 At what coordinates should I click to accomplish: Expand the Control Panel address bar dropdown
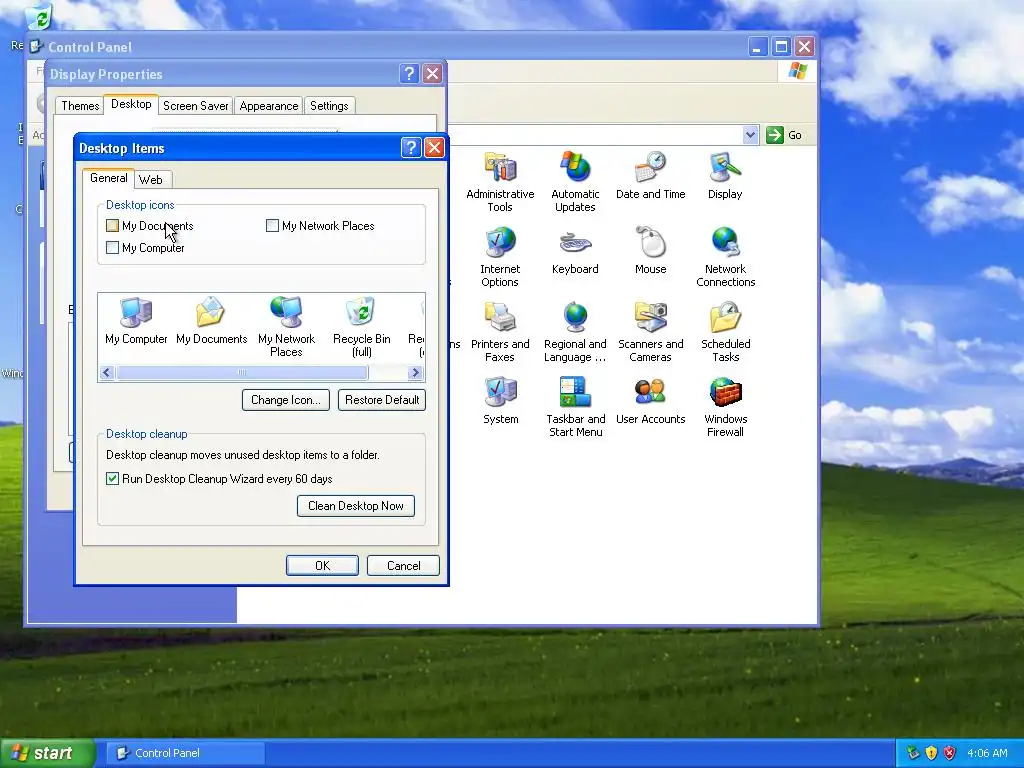(750, 135)
